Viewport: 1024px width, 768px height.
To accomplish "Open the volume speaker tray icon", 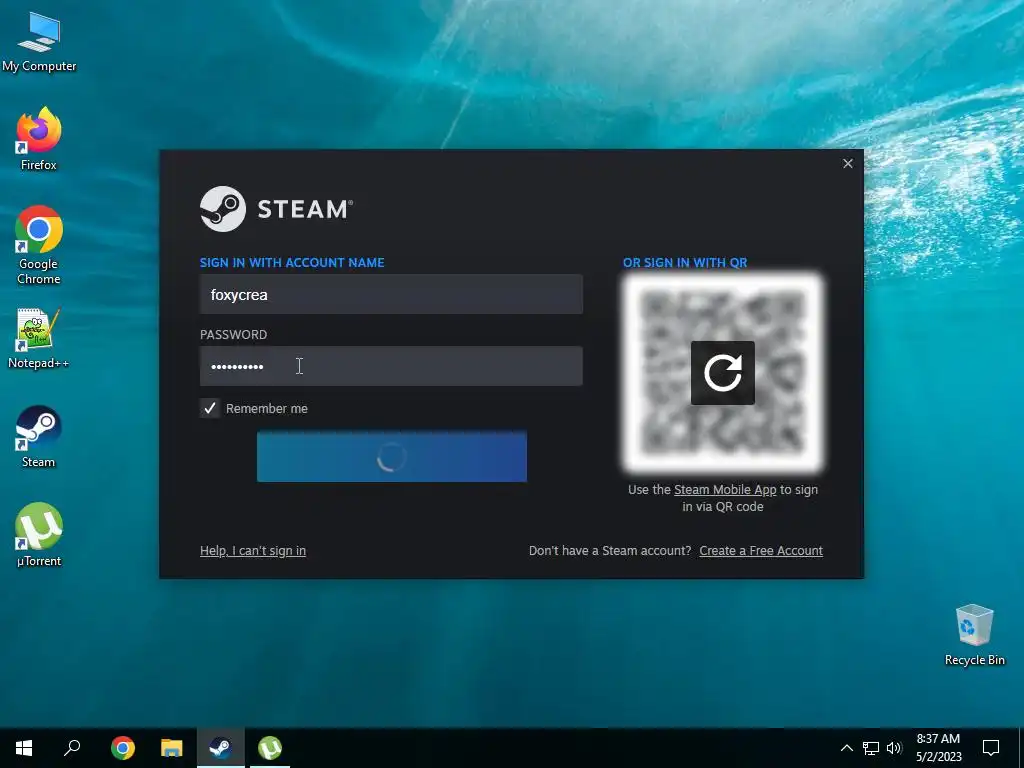I will (x=894, y=748).
